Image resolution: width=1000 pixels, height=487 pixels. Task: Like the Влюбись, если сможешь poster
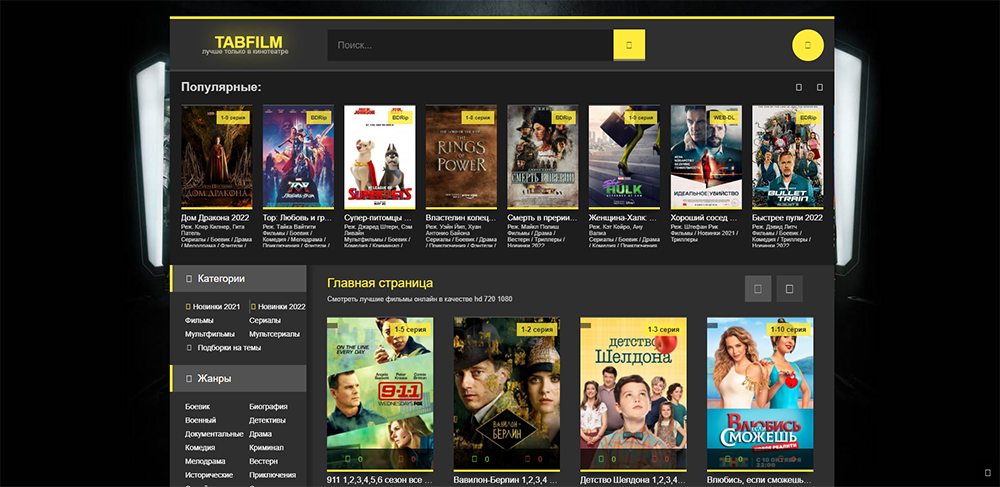click(x=728, y=459)
